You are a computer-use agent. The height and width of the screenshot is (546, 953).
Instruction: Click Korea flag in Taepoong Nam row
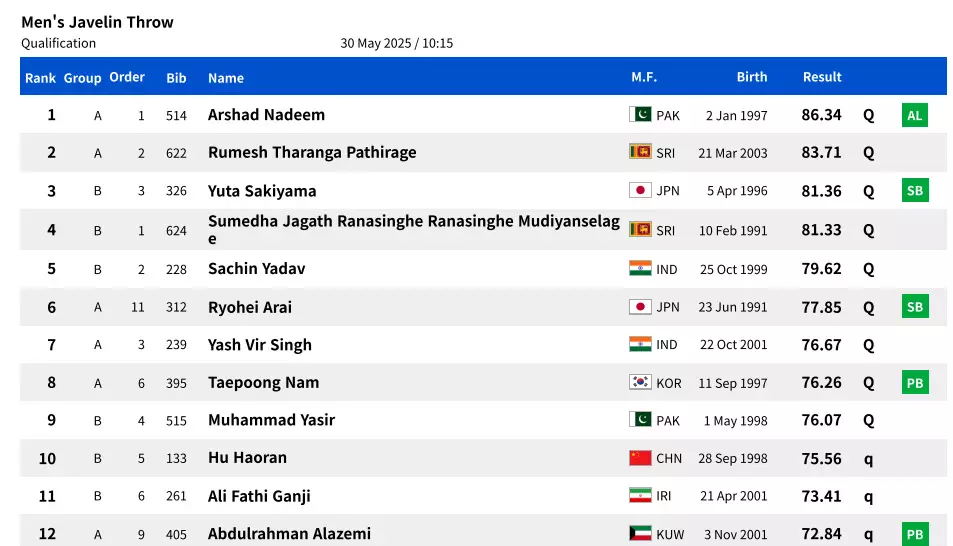[640, 382]
